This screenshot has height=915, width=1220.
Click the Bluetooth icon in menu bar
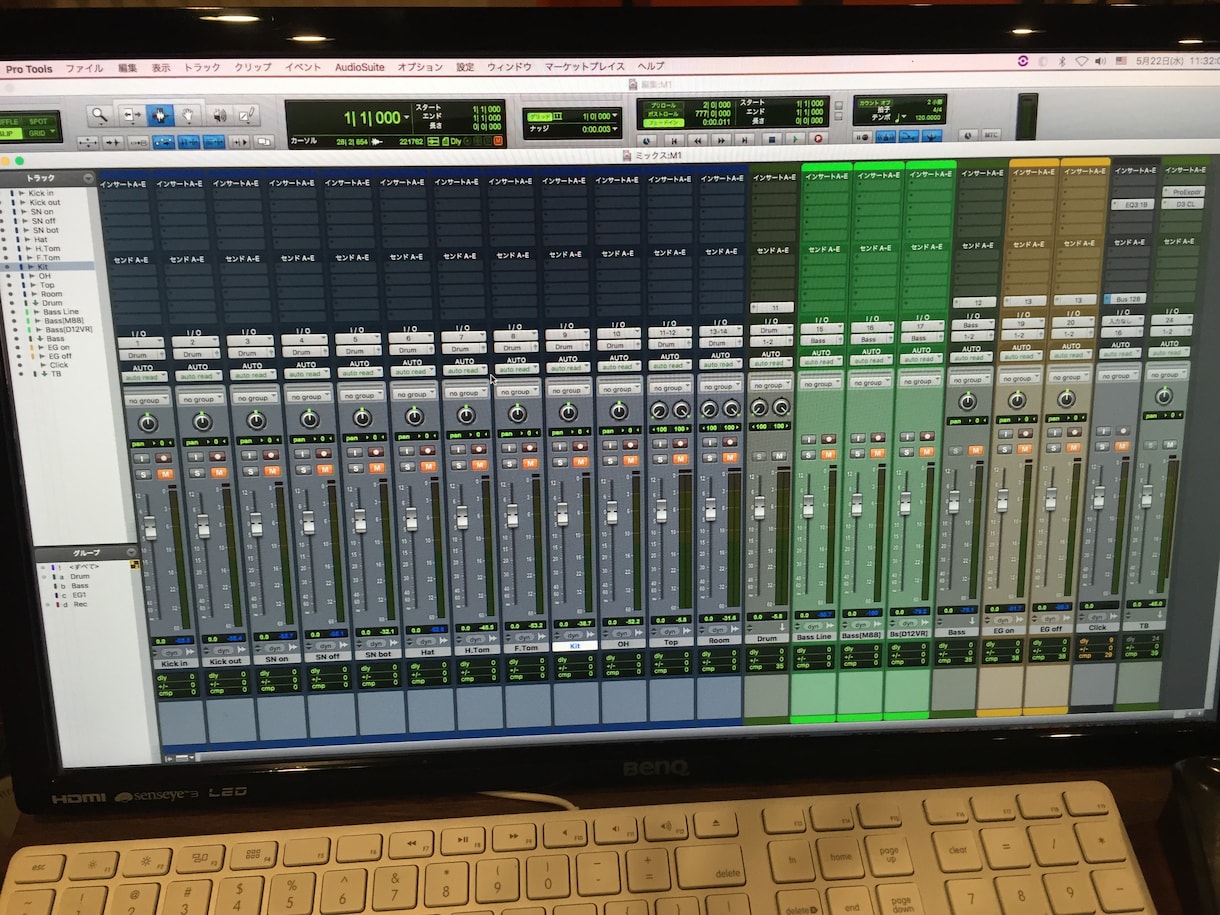point(1062,61)
